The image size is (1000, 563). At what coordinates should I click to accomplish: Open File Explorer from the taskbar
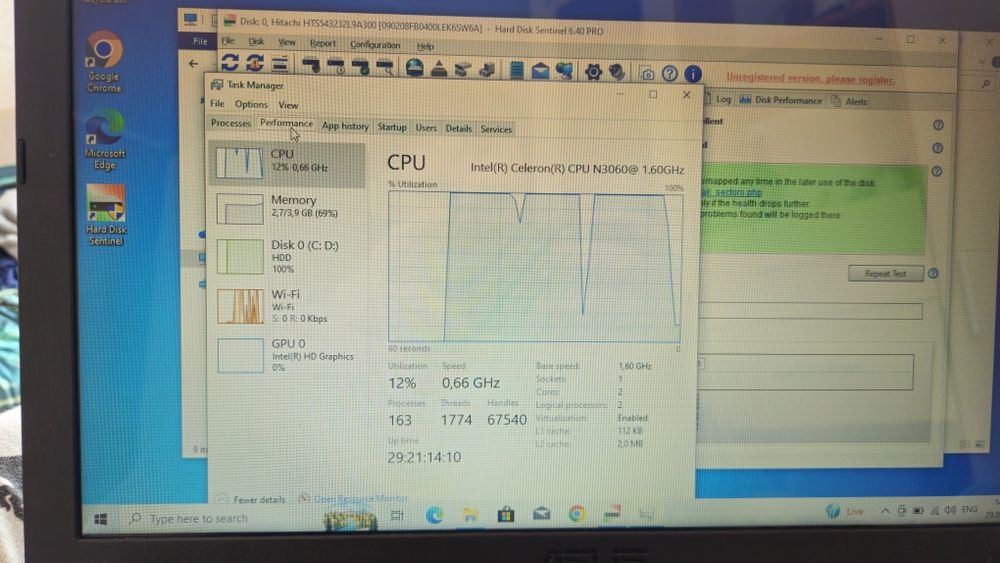[x=471, y=515]
